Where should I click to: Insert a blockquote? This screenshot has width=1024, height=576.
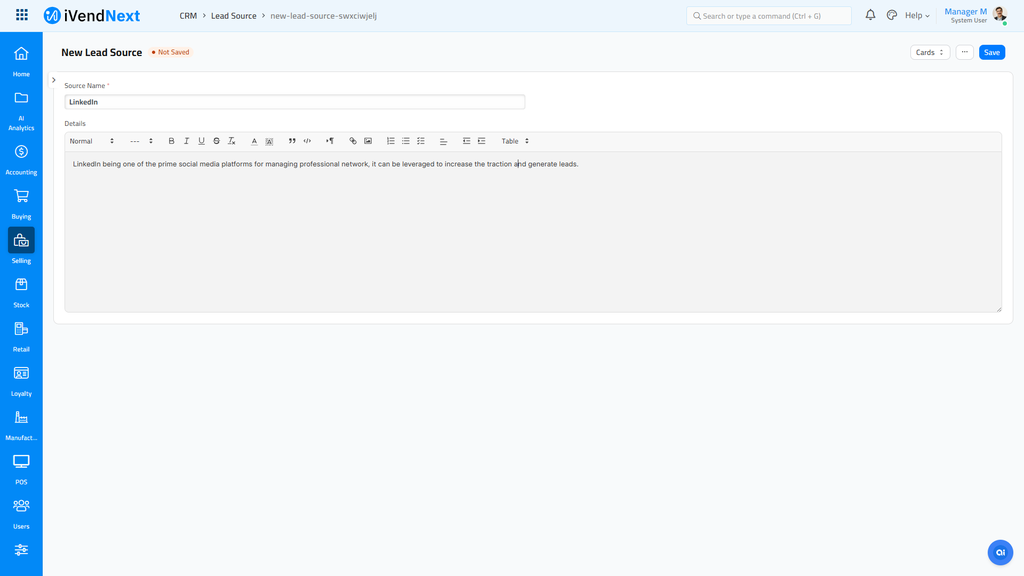point(292,141)
